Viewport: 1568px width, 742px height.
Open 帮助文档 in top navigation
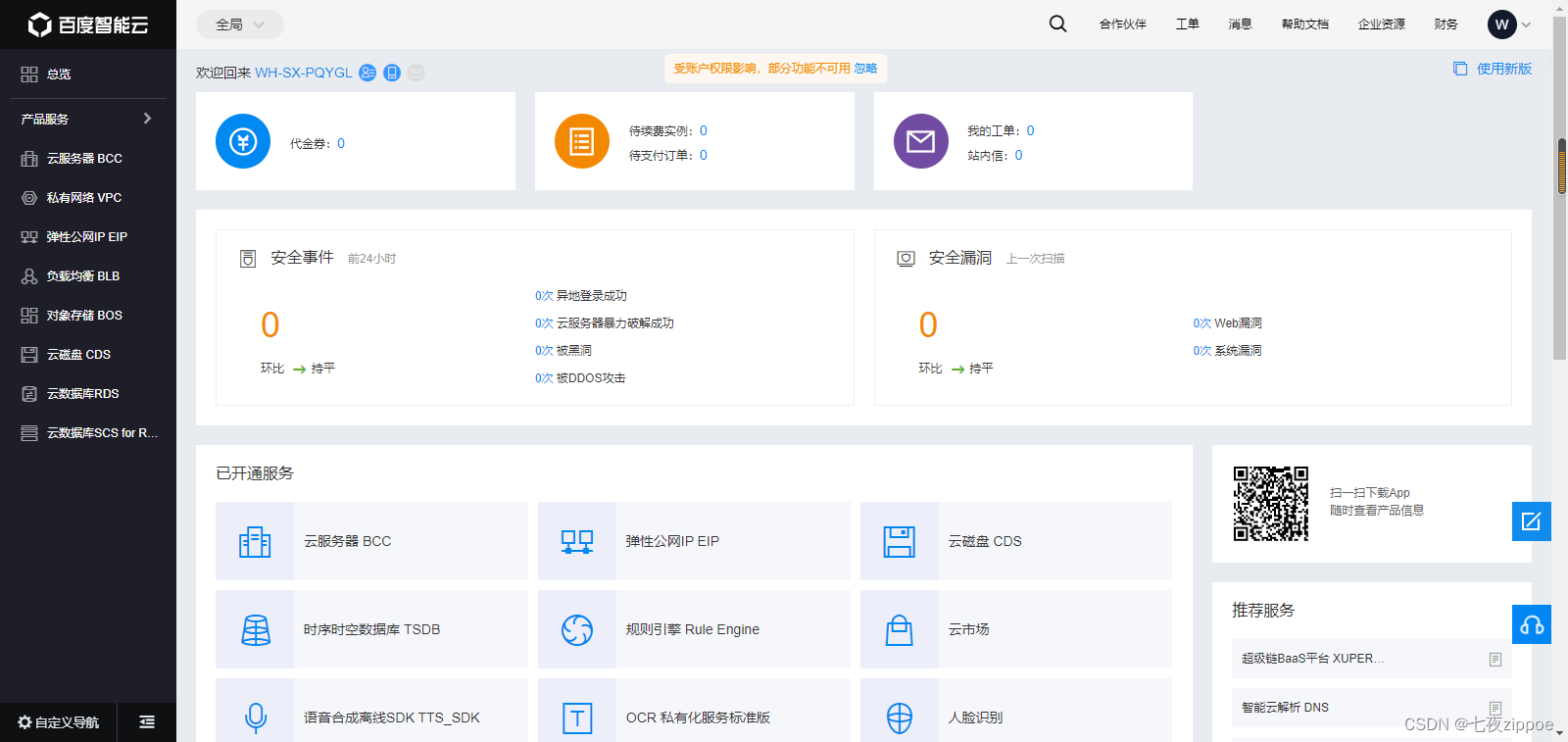click(x=1305, y=25)
